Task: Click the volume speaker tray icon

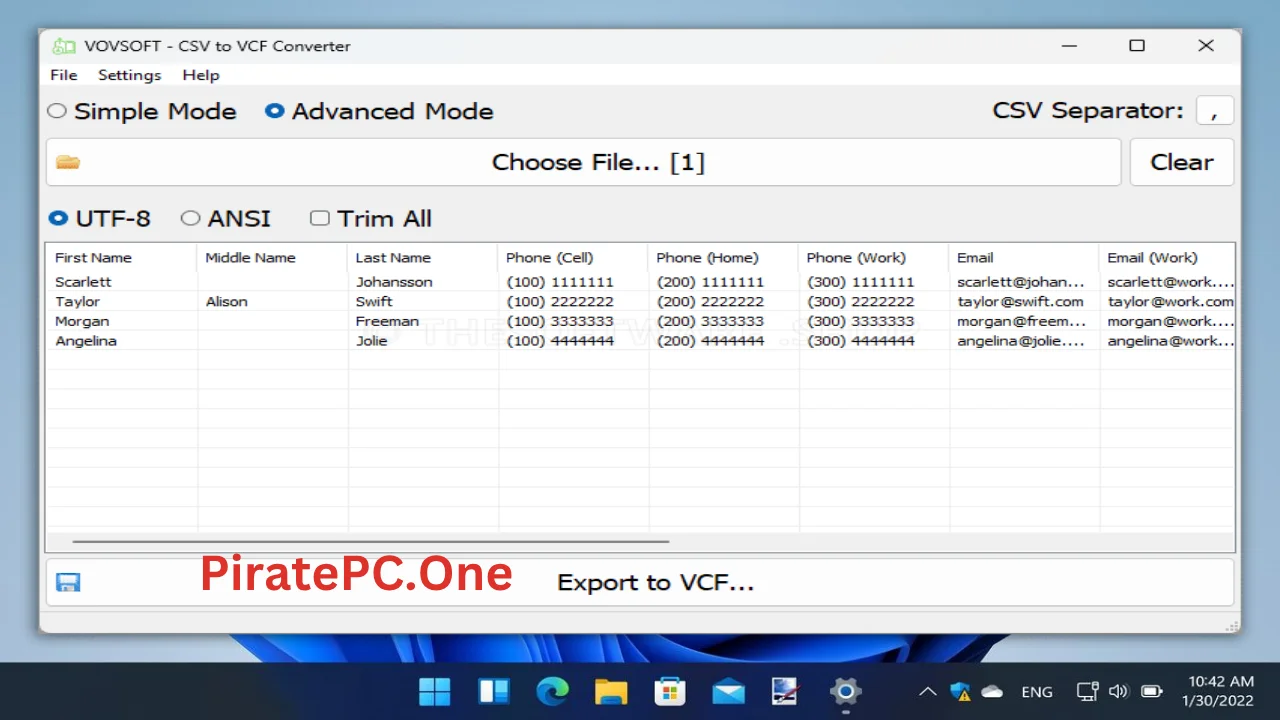Action: tap(1118, 691)
